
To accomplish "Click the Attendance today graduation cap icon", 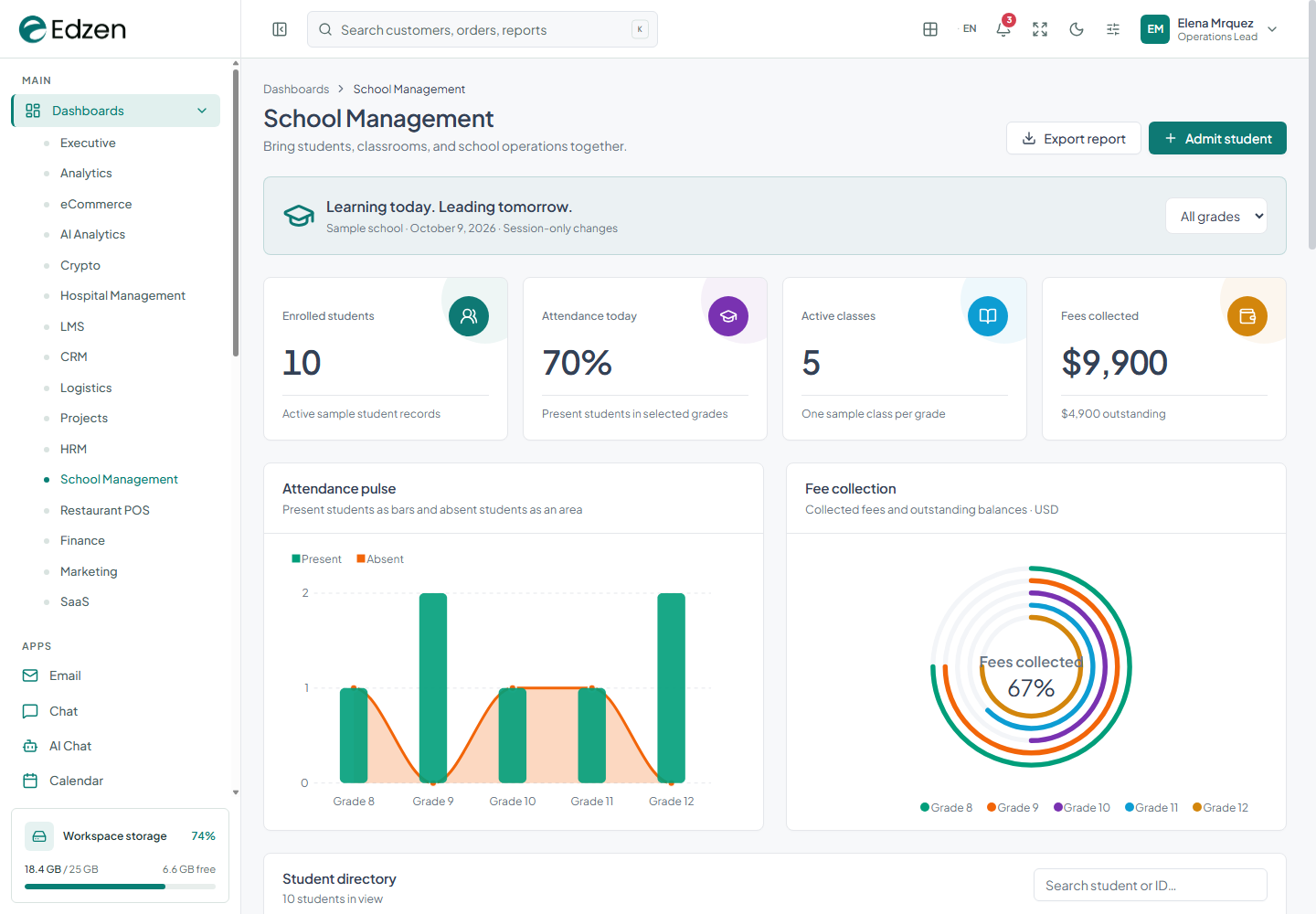I will [x=728, y=316].
